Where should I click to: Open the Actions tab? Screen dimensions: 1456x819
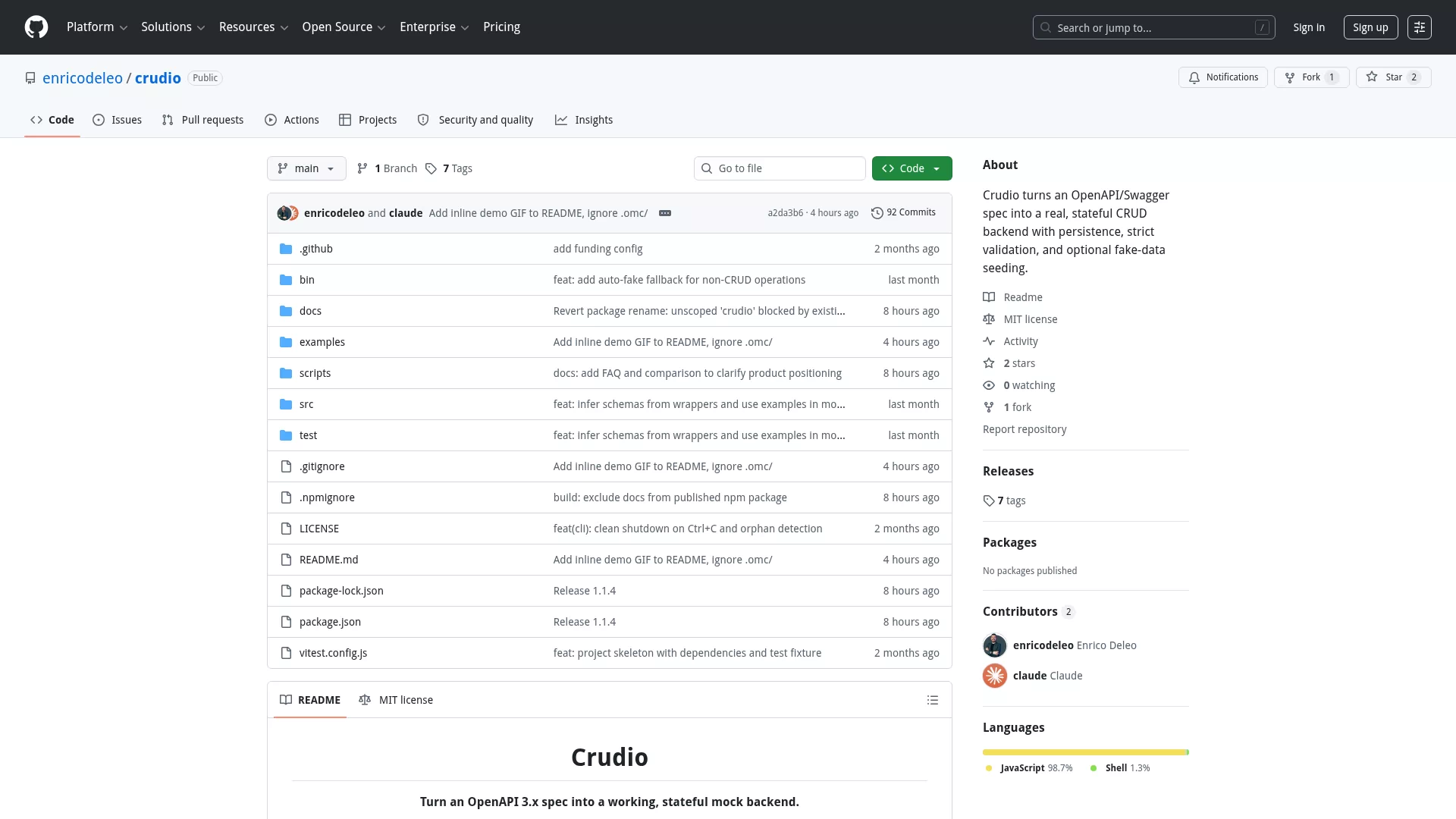(292, 120)
